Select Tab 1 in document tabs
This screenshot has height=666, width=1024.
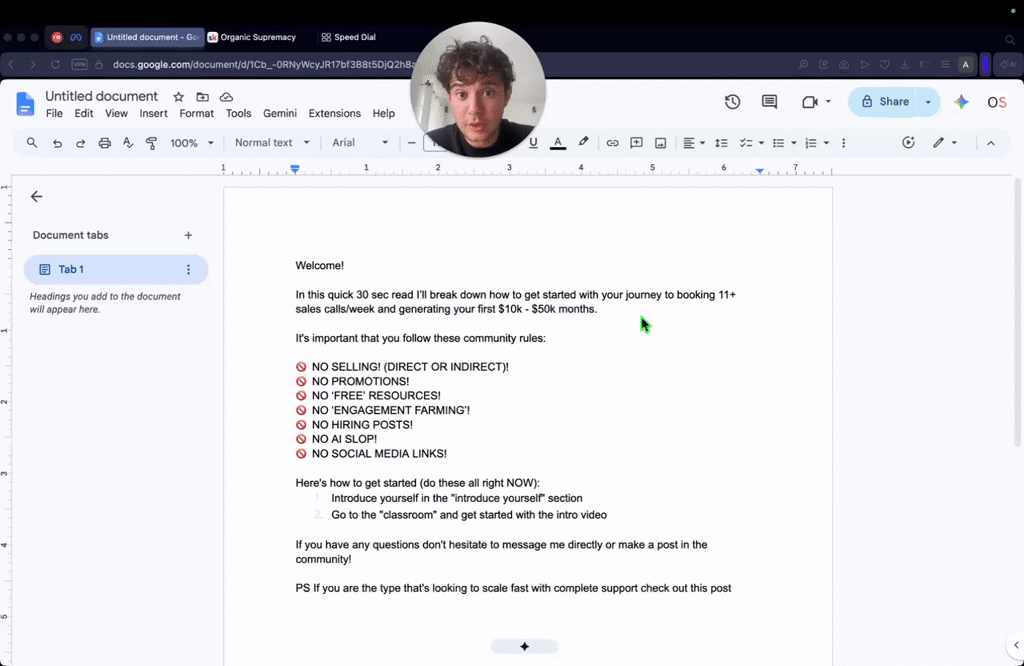point(116,270)
